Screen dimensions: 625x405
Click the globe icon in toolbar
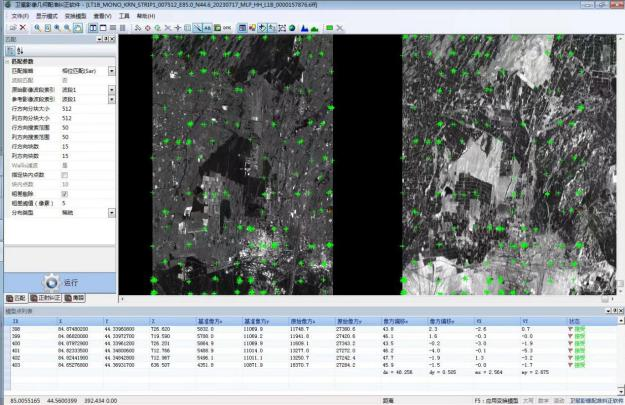[293, 28]
